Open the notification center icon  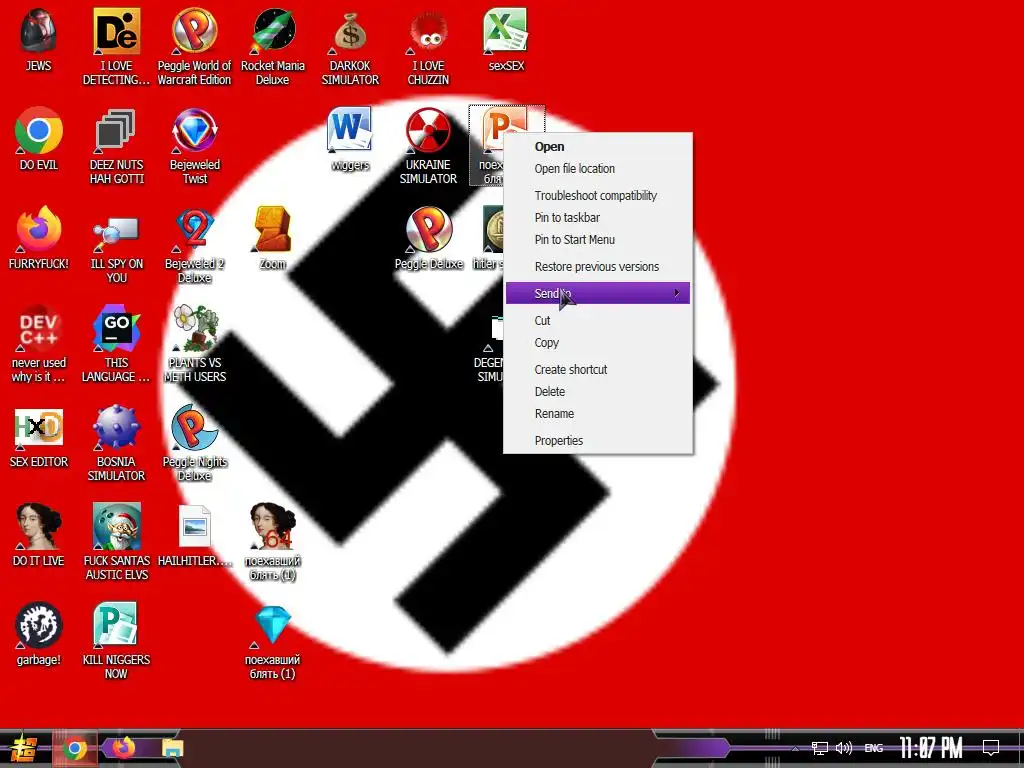(x=991, y=747)
